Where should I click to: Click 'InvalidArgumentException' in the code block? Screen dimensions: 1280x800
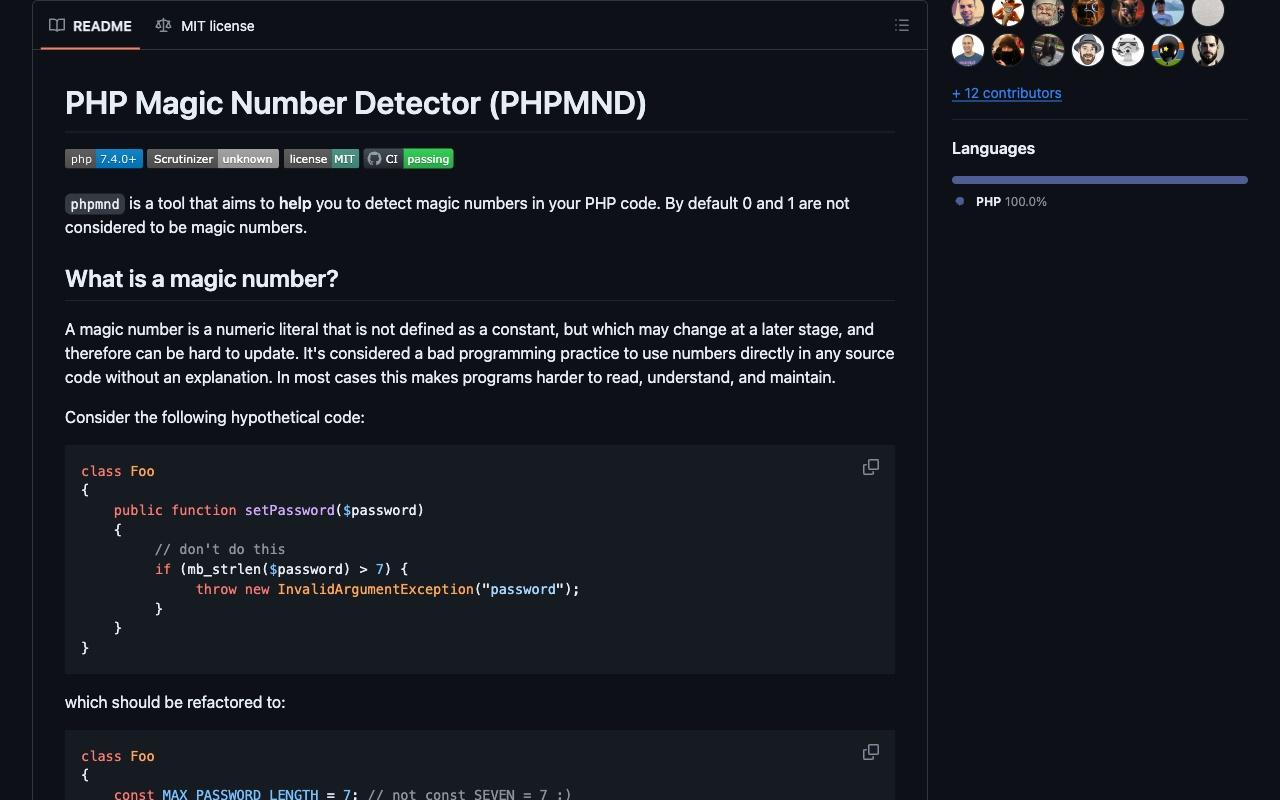[376, 589]
